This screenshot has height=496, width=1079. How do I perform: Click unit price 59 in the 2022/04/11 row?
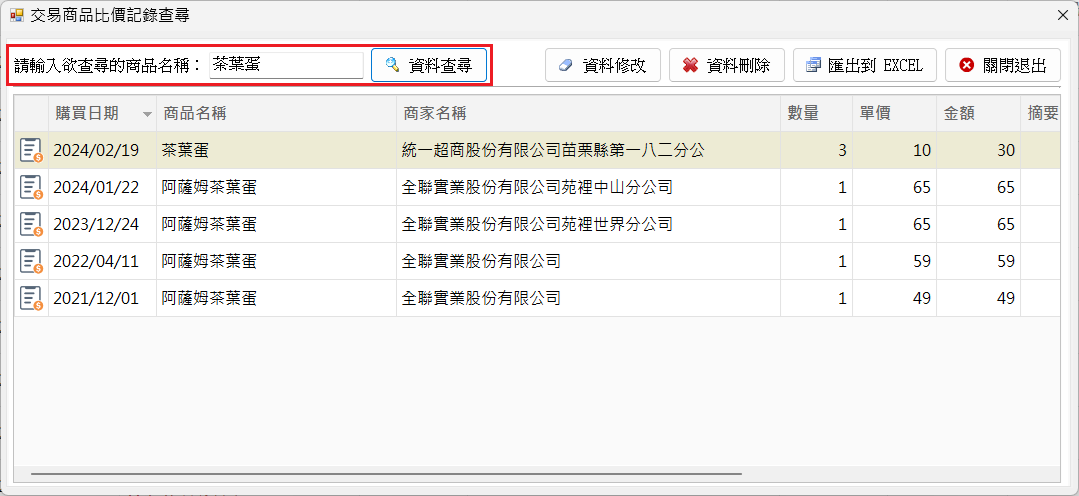click(x=895, y=261)
